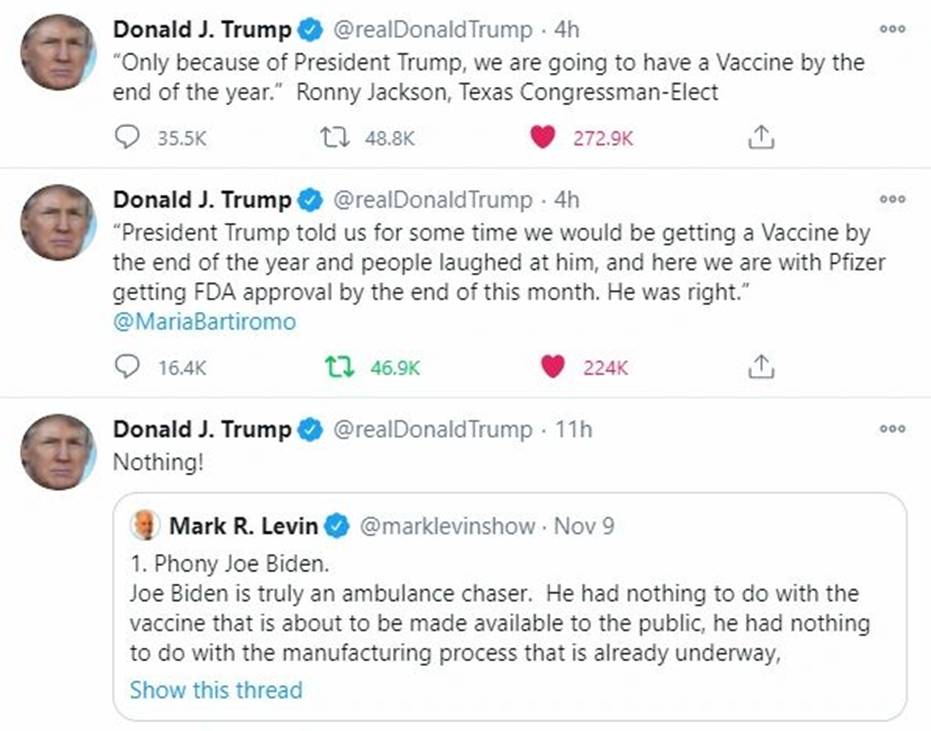Retweet the Ronny Jackson quote tweet
Viewport: 931px width, 731px height.
pos(333,139)
